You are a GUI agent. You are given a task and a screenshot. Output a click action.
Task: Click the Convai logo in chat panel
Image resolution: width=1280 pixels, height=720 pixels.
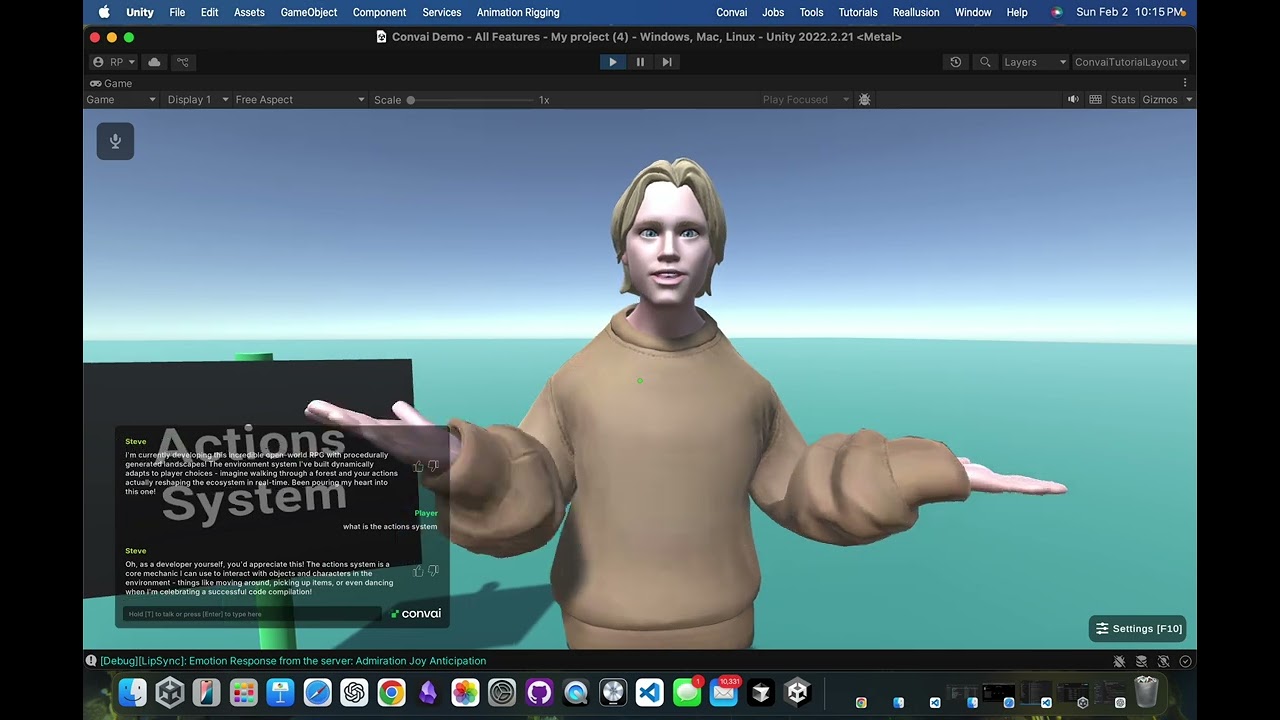(416, 614)
